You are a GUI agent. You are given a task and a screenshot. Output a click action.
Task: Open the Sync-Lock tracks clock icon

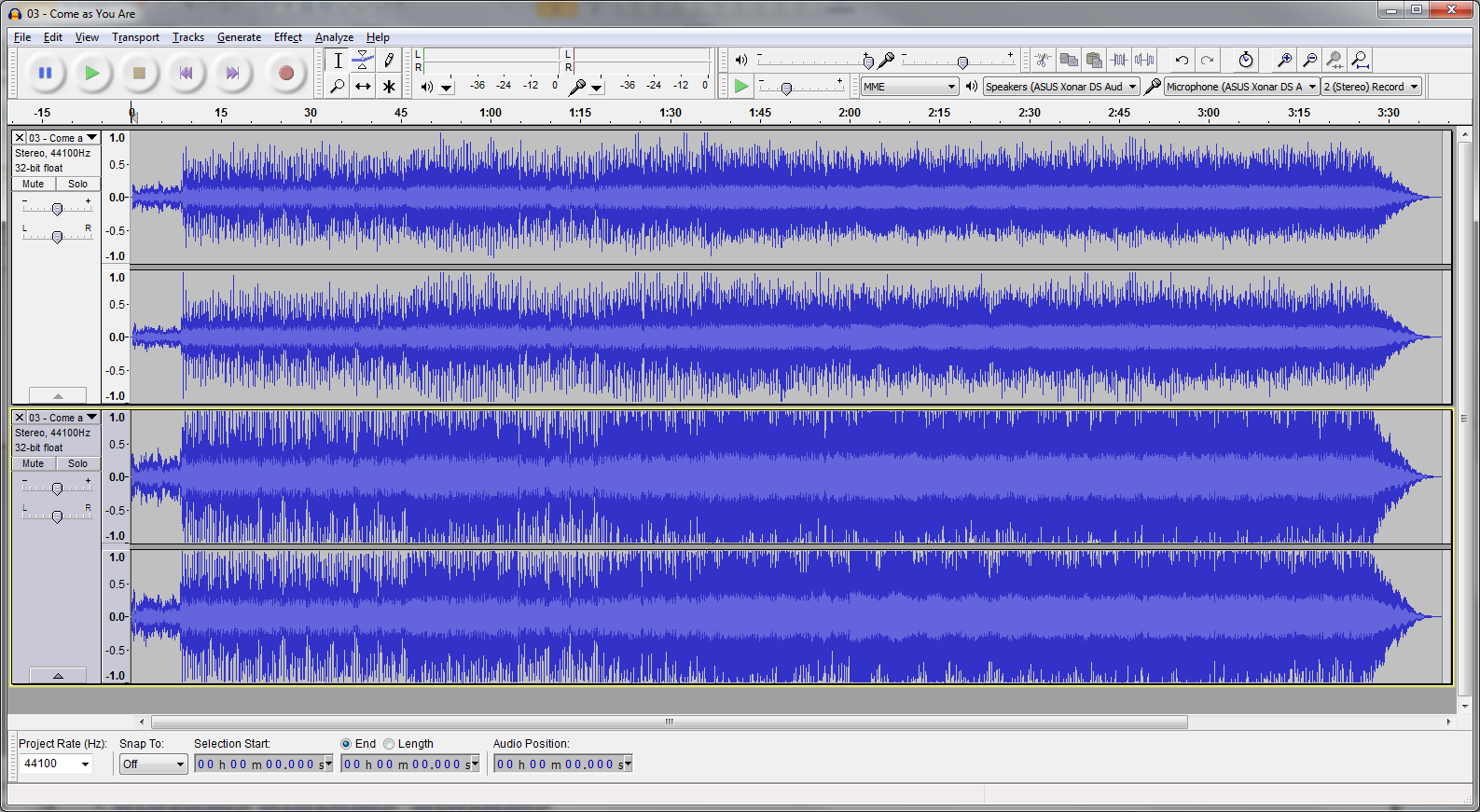pos(1246,60)
